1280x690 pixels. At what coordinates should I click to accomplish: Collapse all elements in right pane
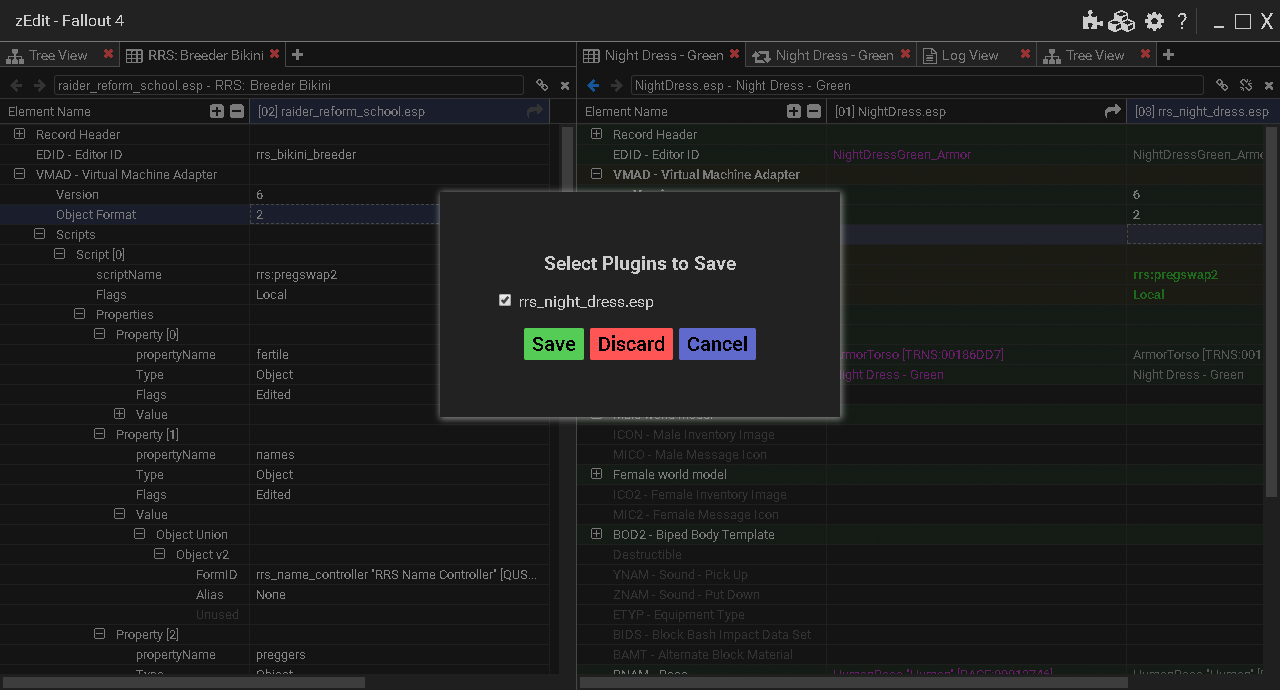(x=813, y=111)
